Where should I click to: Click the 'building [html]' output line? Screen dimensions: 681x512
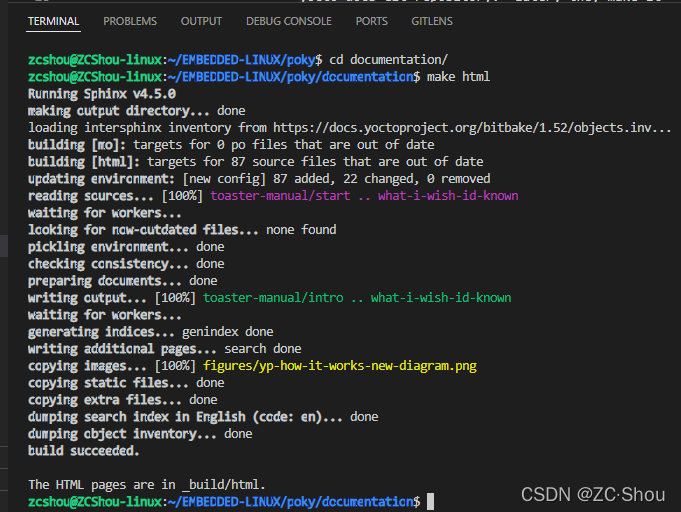coord(255,162)
